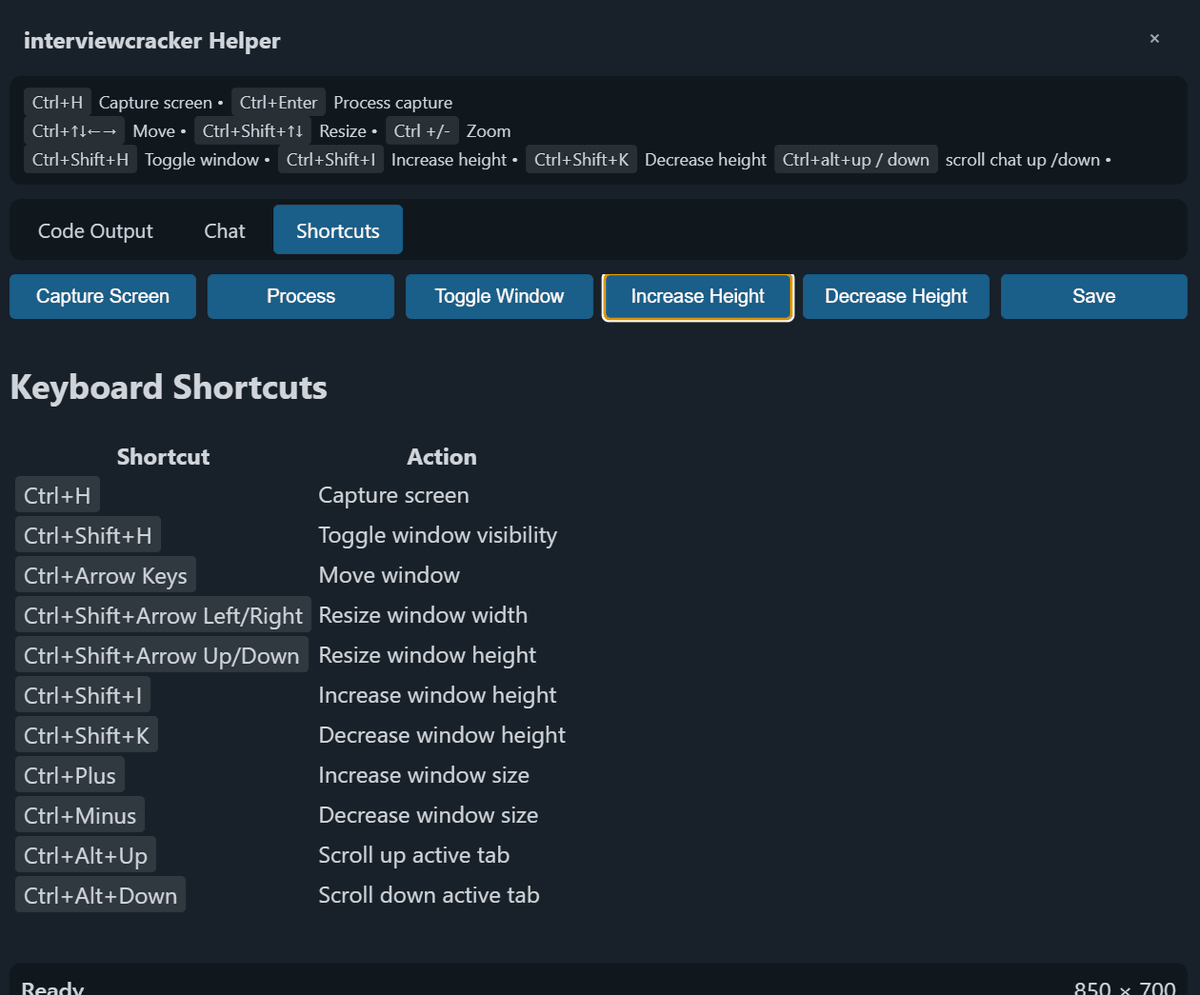Click the Ctrl+Shift+I cell in the shortcuts table
Image resolution: width=1200 pixels, height=995 pixels.
(x=83, y=695)
